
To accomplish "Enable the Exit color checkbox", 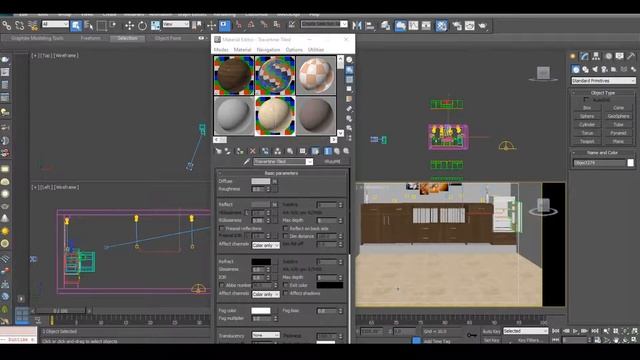I will pyautogui.click(x=285, y=285).
